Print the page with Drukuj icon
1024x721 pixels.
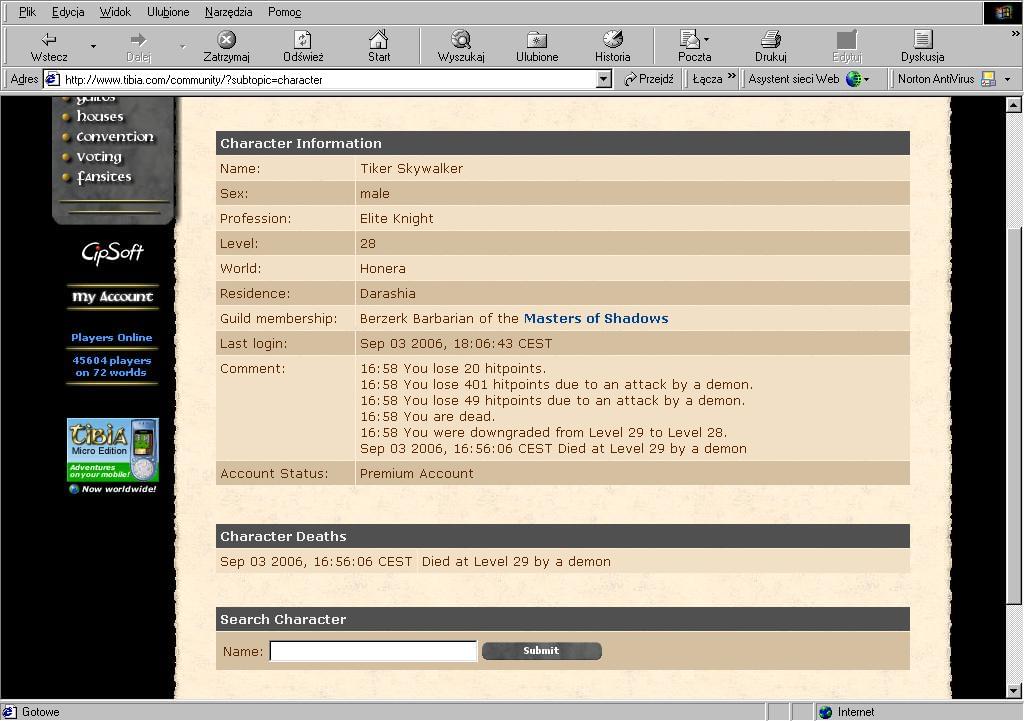771,39
